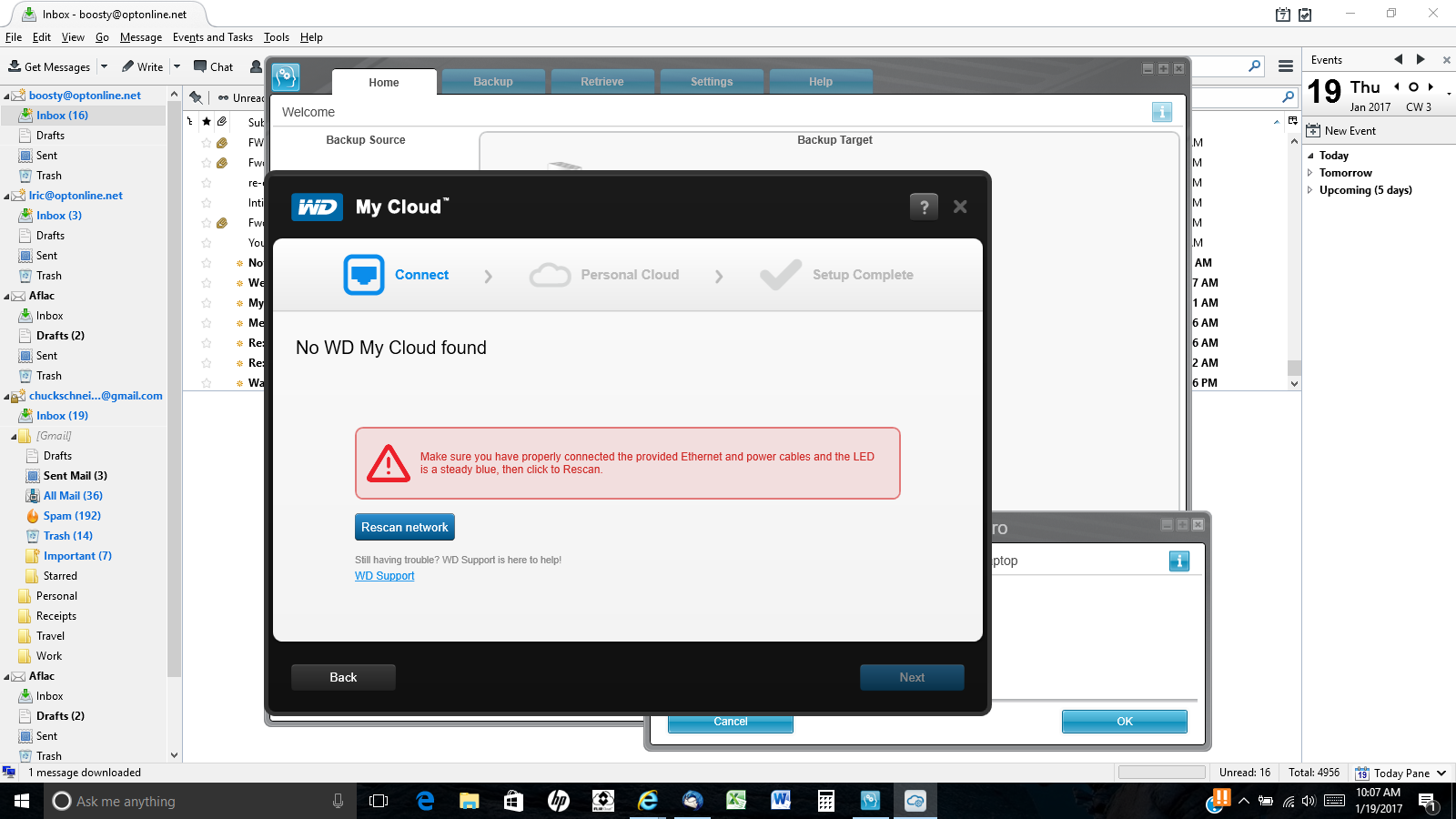Switch to the Backup tab
1456x819 pixels.
click(x=493, y=82)
